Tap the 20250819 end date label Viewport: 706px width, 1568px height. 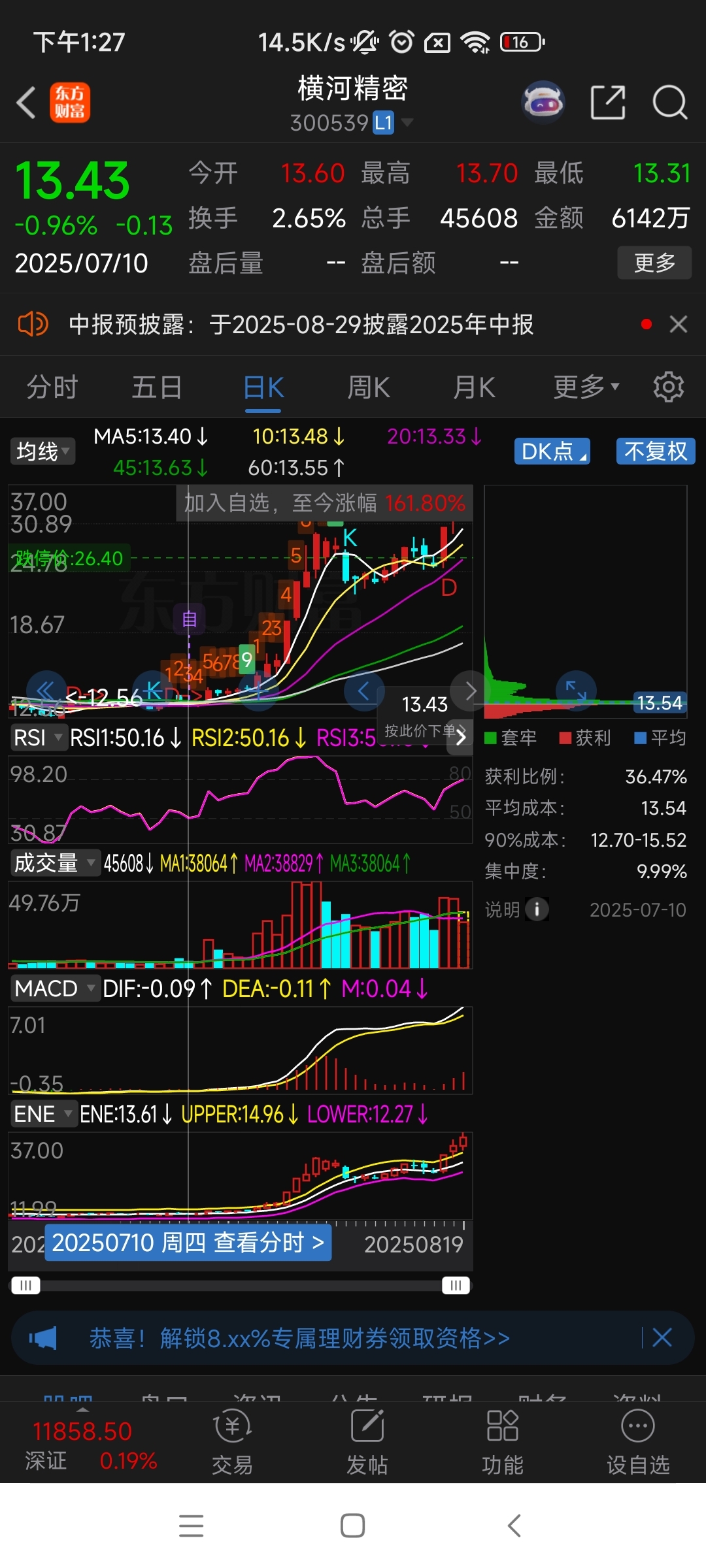413,1244
